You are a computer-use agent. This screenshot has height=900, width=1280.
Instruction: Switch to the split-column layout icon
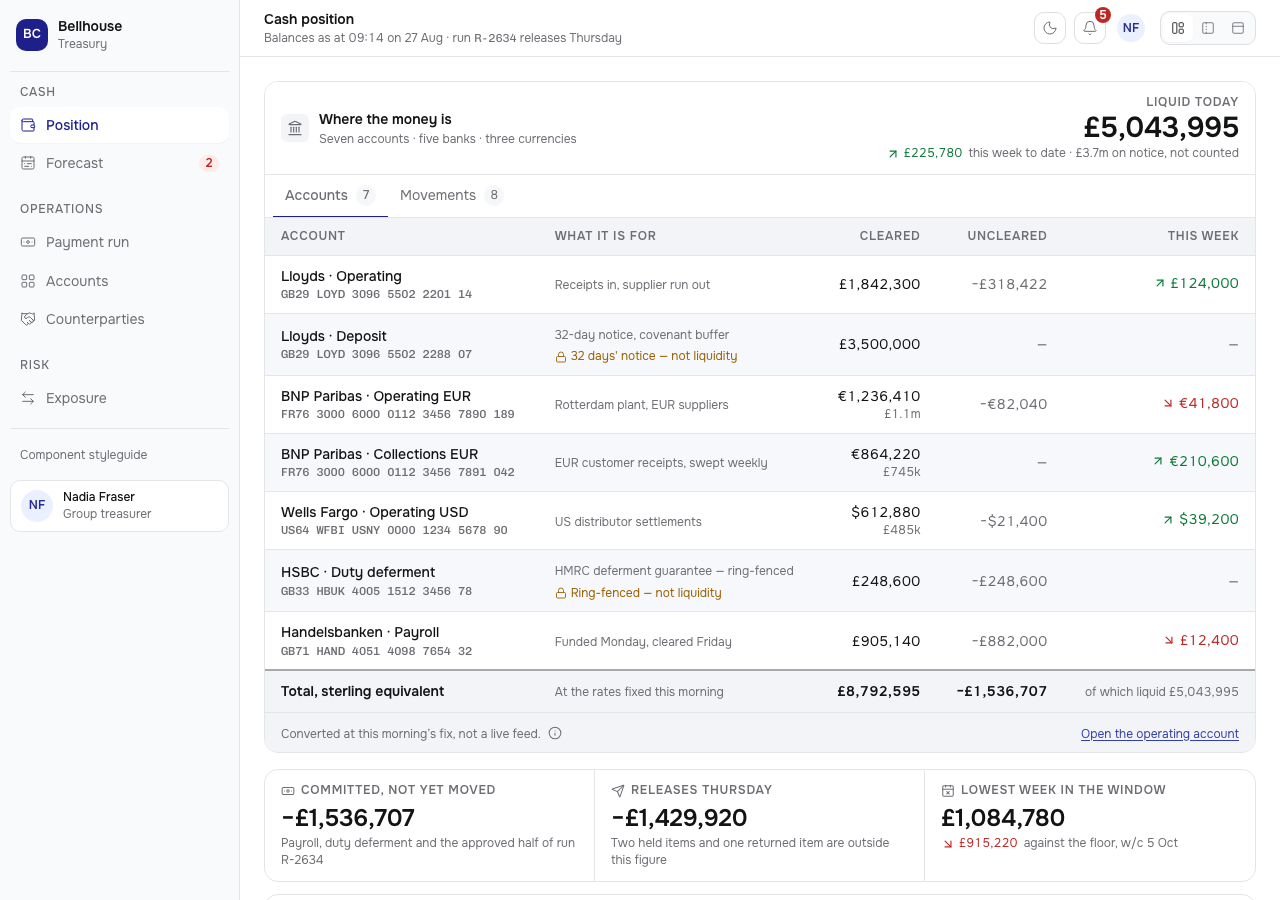click(x=1178, y=28)
